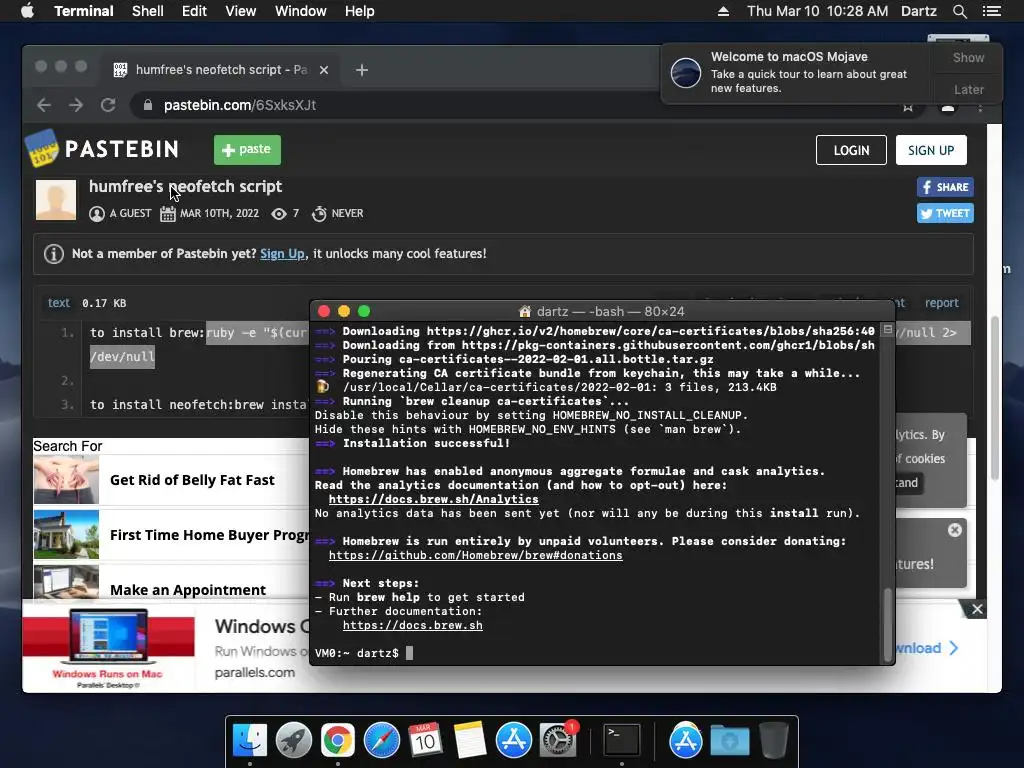Open docs.brew.sh/Analytics link in Terminal
This screenshot has width=1024, height=768.
tap(434, 499)
